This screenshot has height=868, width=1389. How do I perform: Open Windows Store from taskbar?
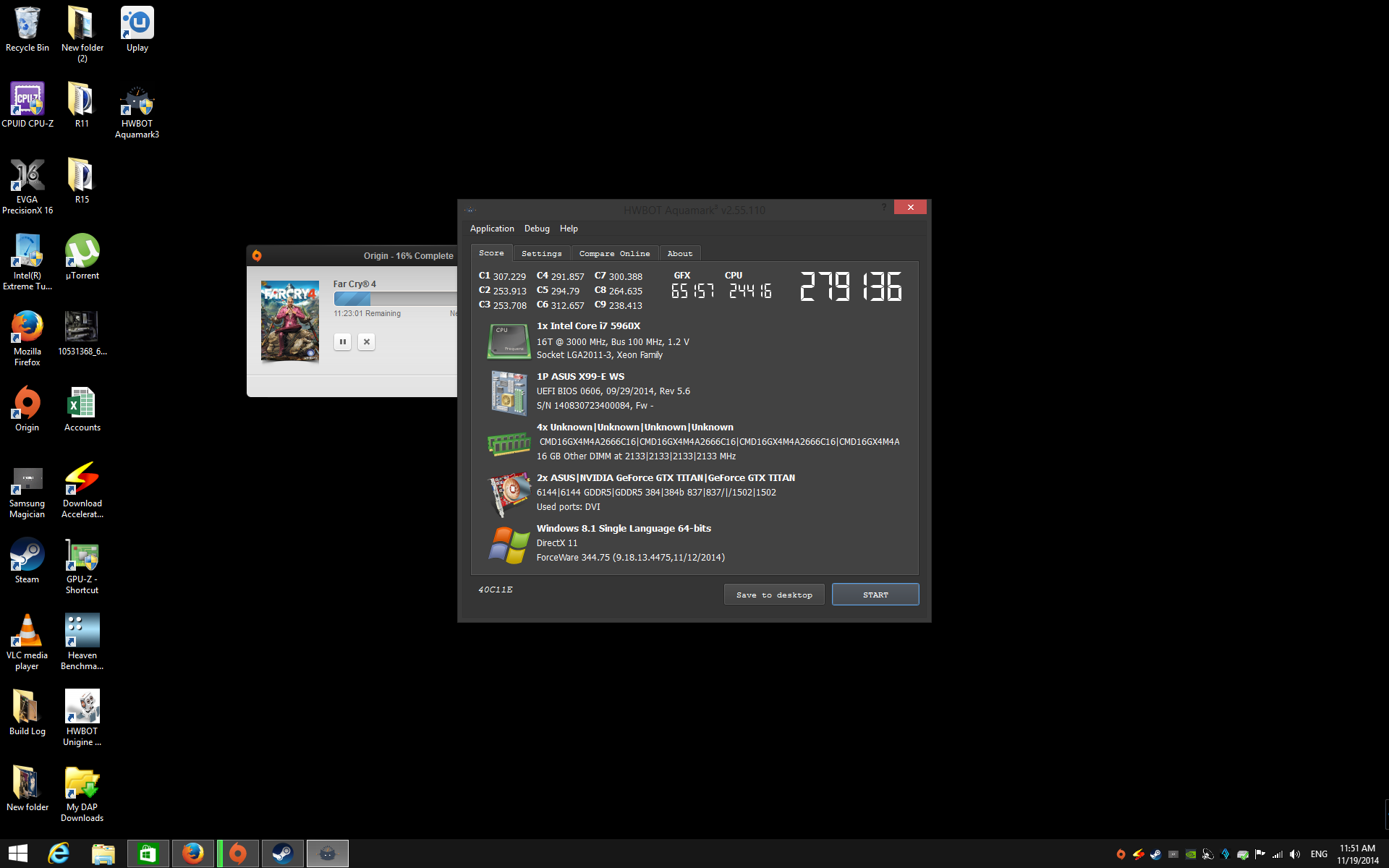[148, 854]
